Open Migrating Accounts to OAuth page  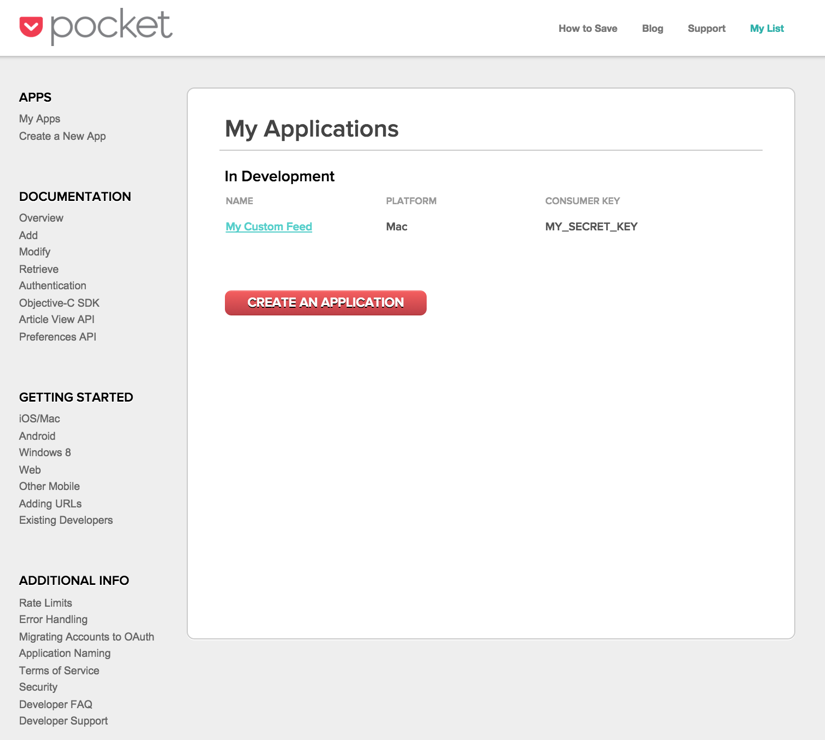coord(87,637)
